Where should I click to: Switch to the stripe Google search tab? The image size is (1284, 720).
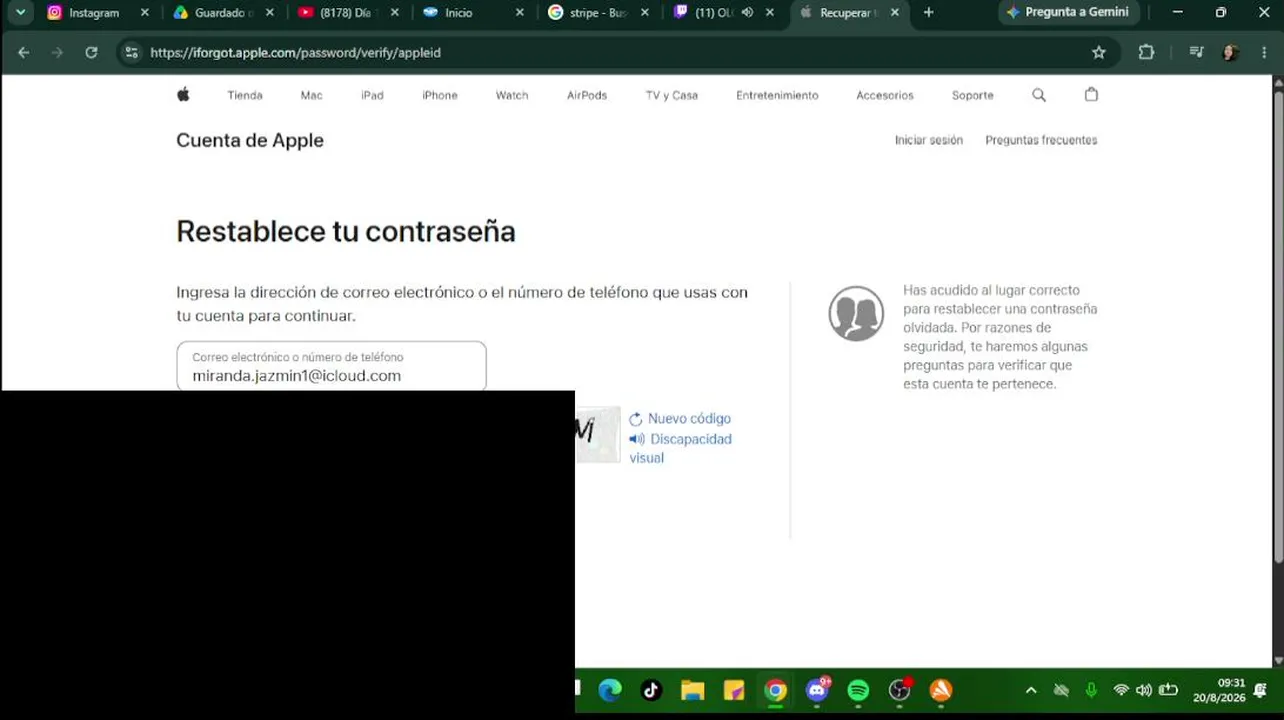point(597,13)
